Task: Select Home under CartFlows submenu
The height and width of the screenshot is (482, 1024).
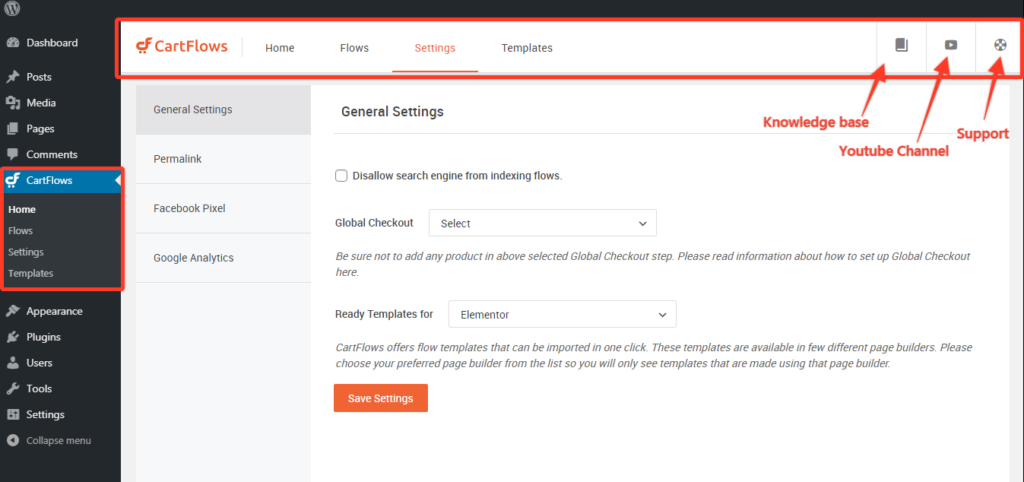Action: pyautogui.click(x=22, y=210)
